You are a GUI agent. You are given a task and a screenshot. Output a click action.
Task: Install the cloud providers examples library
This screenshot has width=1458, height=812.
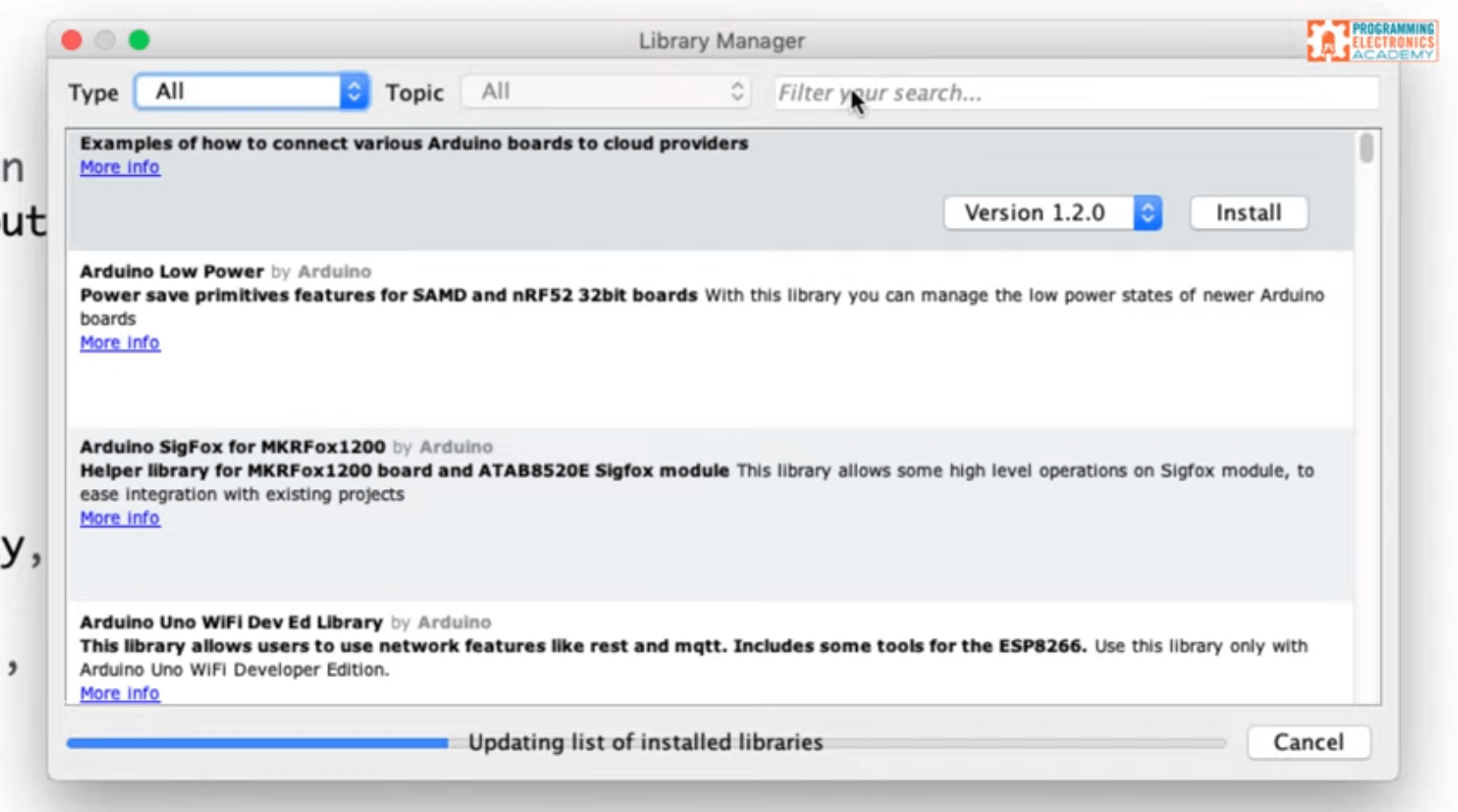[x=1249, y=213]
